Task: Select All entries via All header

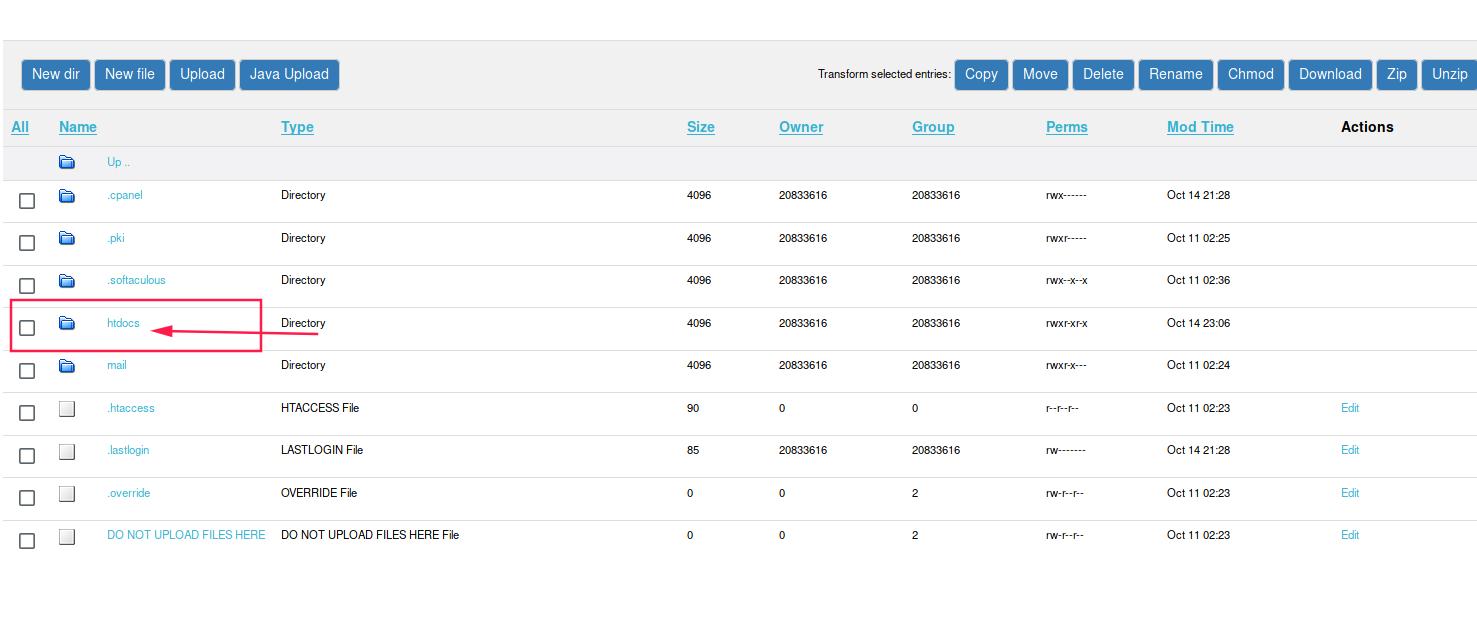Action: point(20,127)
